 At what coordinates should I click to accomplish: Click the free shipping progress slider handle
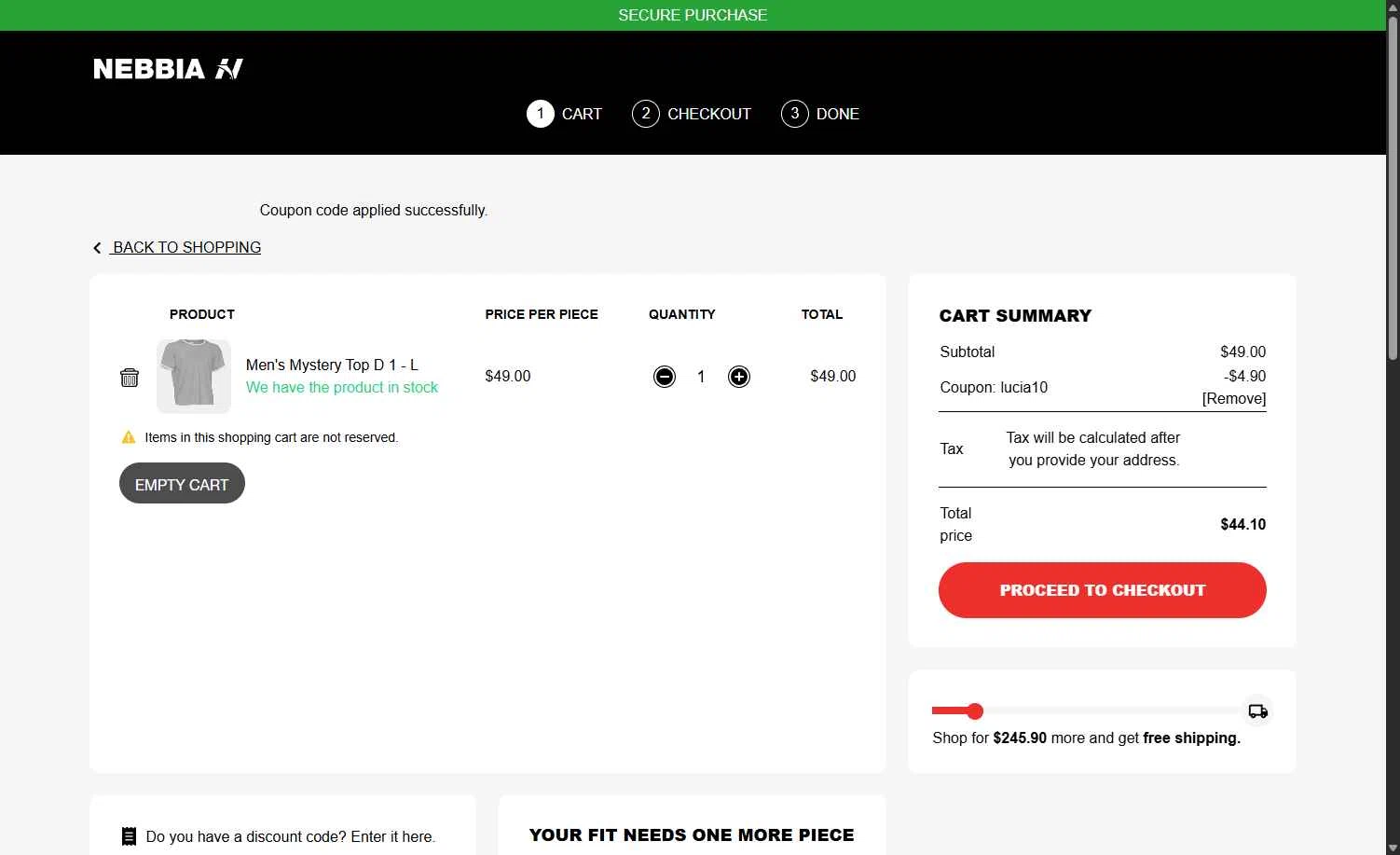(x=975, y=711)
